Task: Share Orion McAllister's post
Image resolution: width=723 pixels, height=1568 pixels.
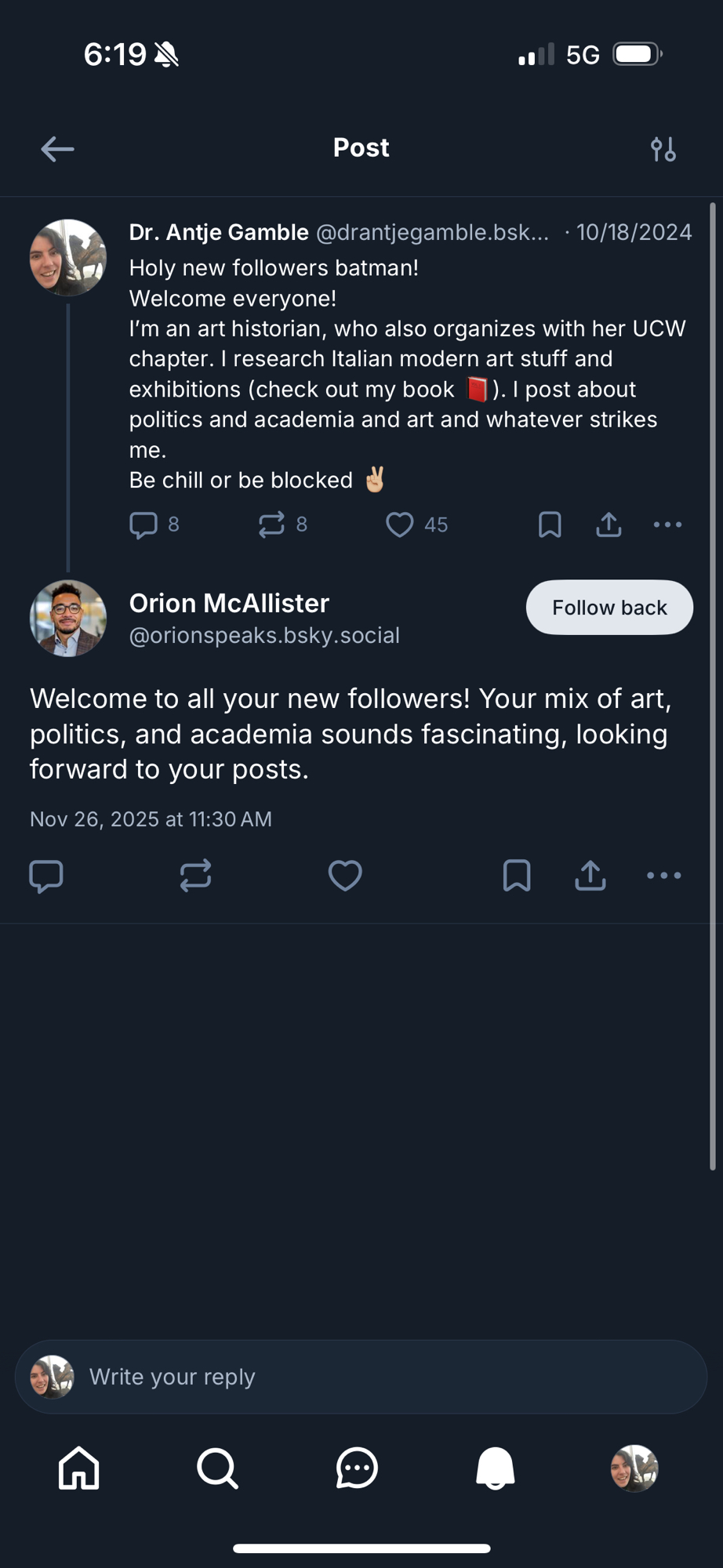Action: click(x=590, y=876)
